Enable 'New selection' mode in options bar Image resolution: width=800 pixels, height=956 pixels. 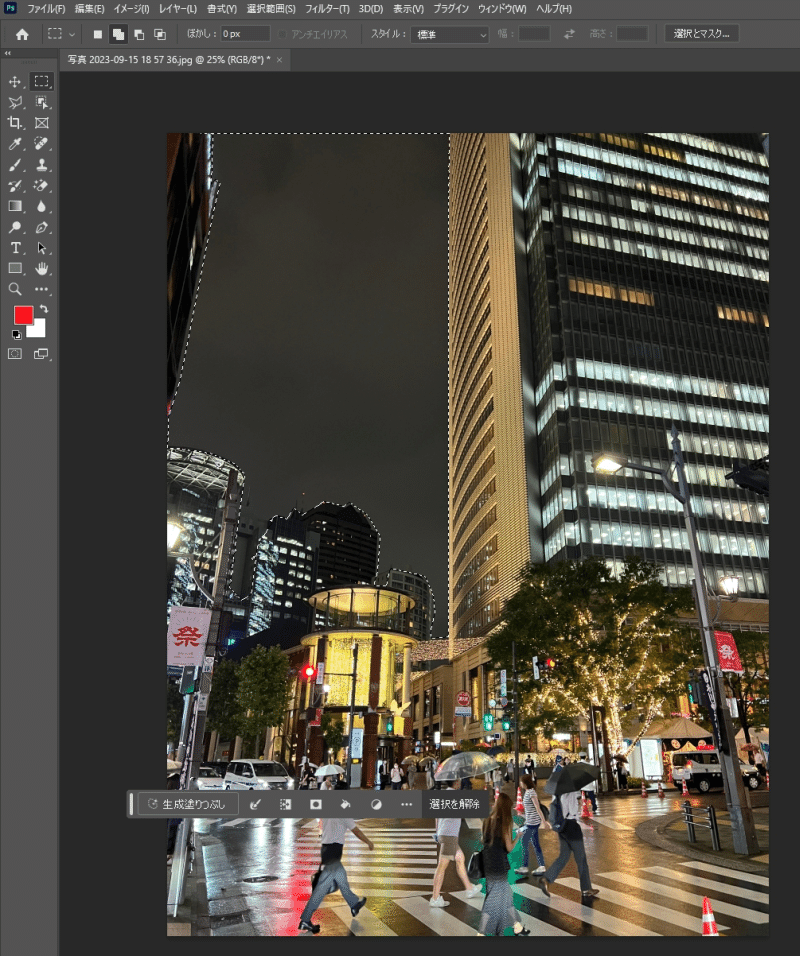click(98, 34)
